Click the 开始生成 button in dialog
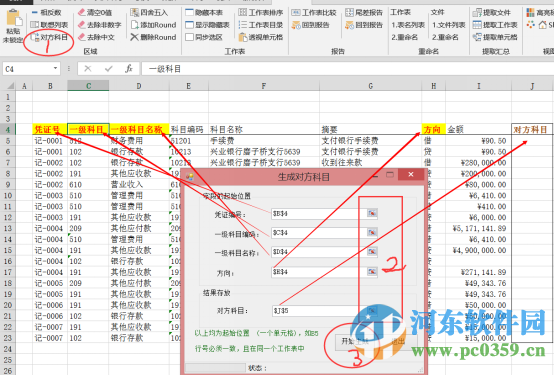The height and width of the screenshot is (375, 555). (x=355, y=341)
